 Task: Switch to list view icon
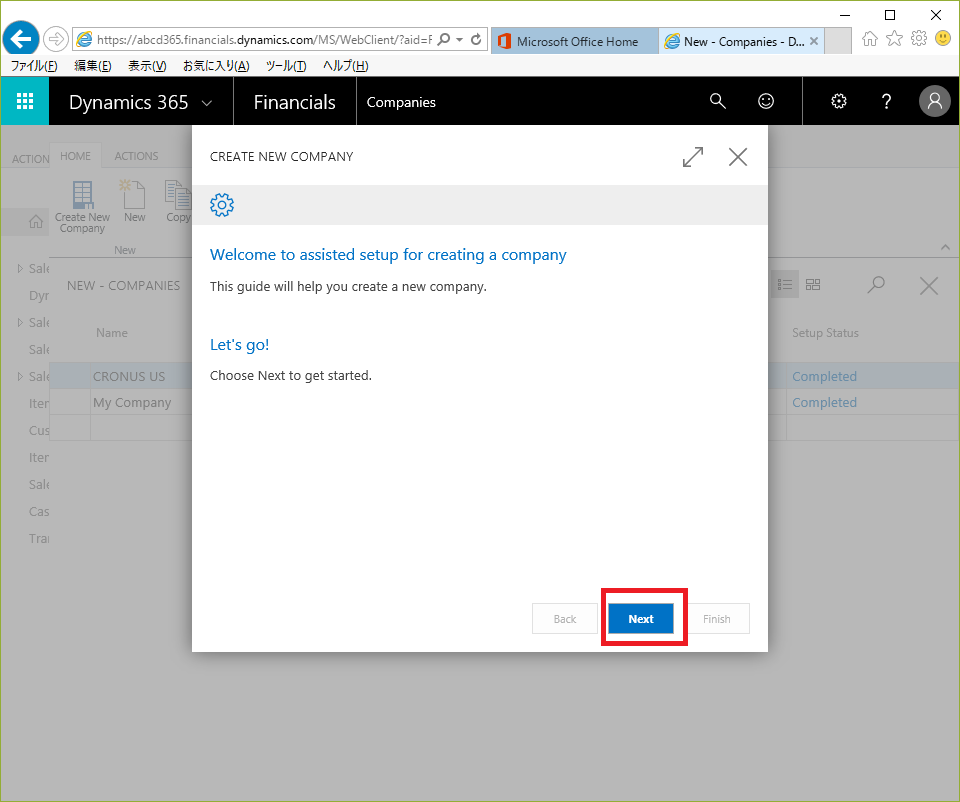click(784, 285)
